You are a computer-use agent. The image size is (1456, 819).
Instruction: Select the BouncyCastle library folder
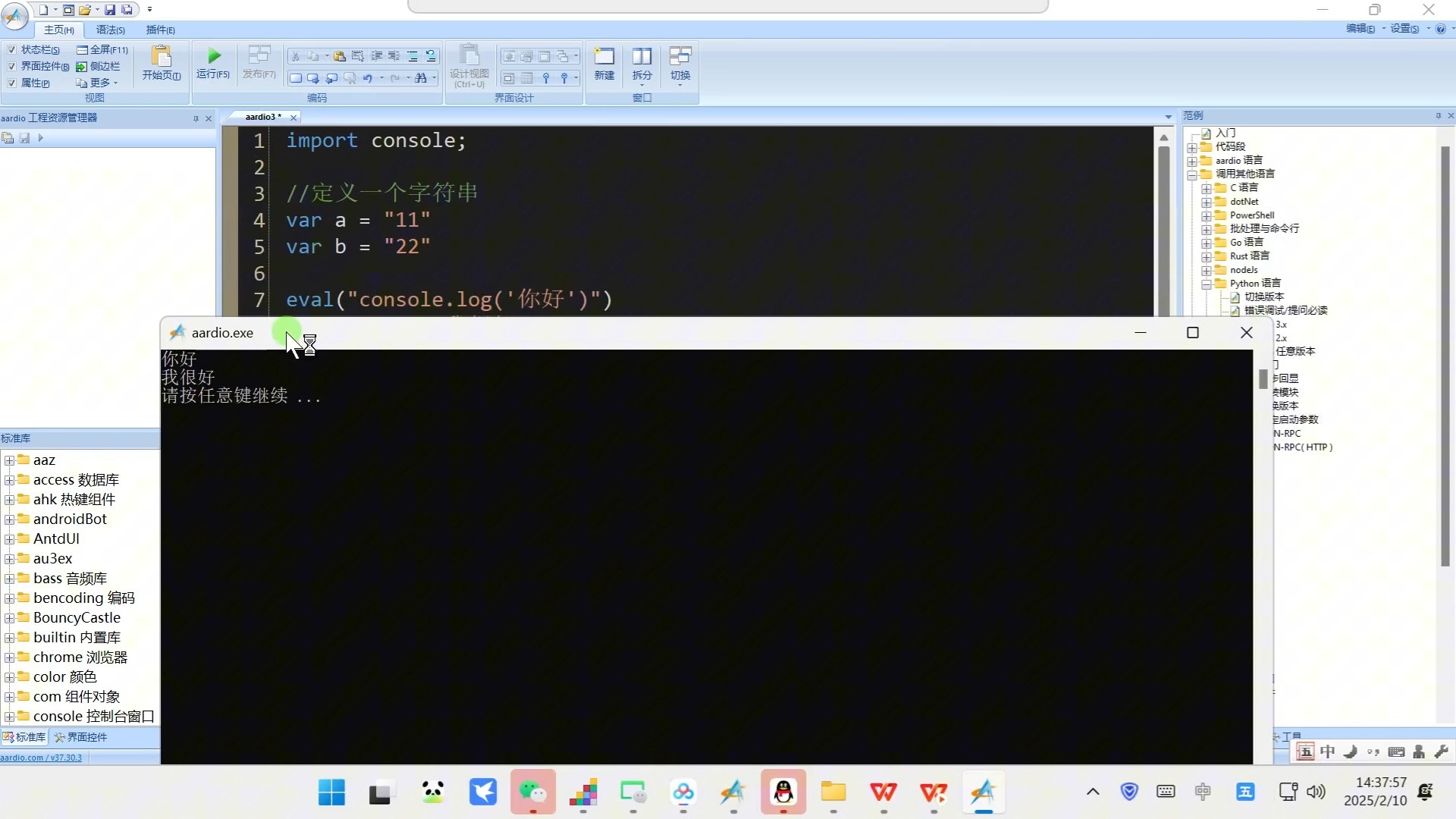(x=77, y=618)
